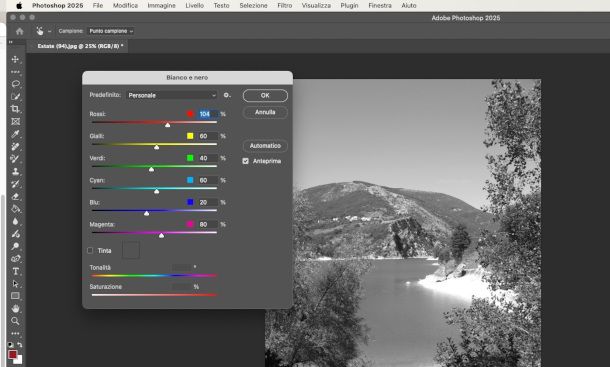Open the Selezione menu
Screen dimensions: 610x367
coord(253,5)
